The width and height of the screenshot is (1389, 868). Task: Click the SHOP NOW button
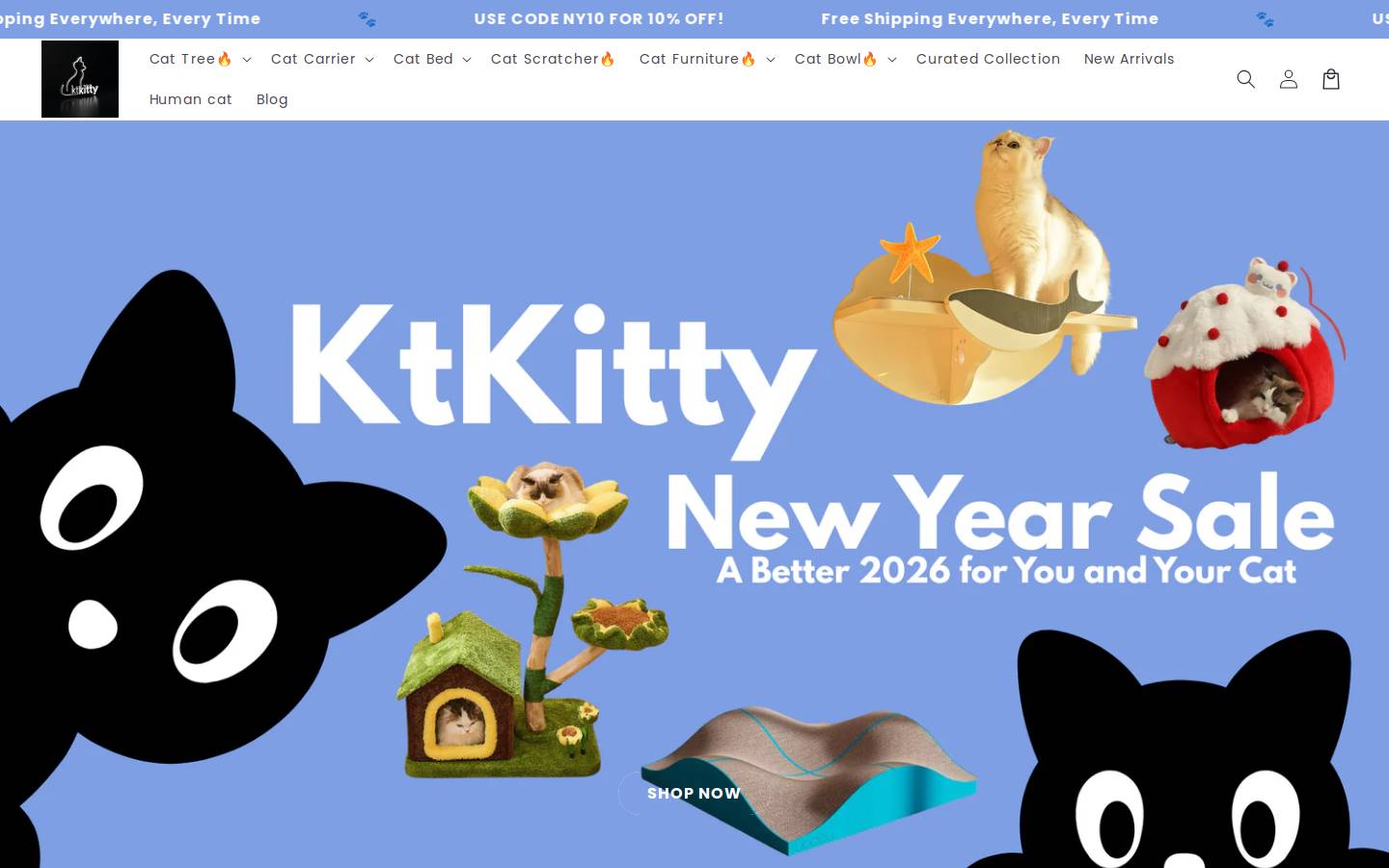tap(694, 793)
